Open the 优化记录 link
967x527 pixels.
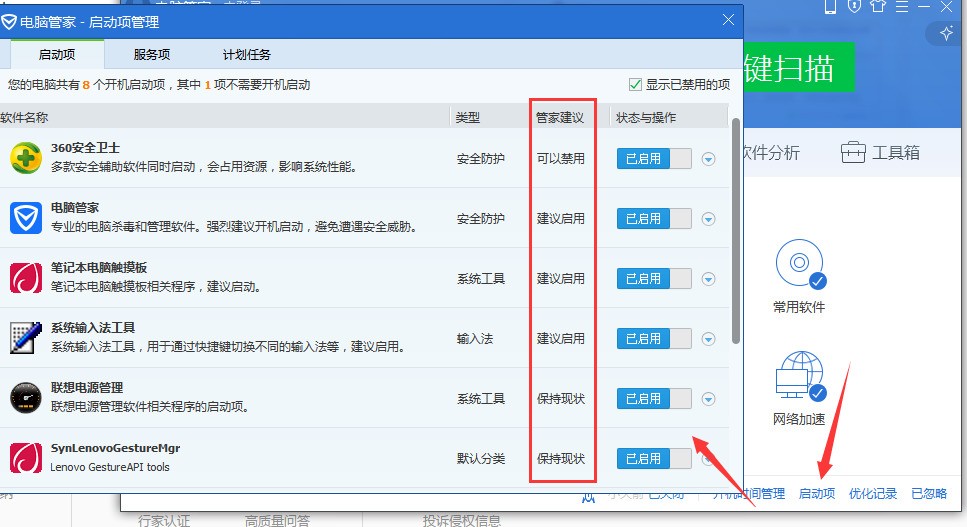click(873, 494)
